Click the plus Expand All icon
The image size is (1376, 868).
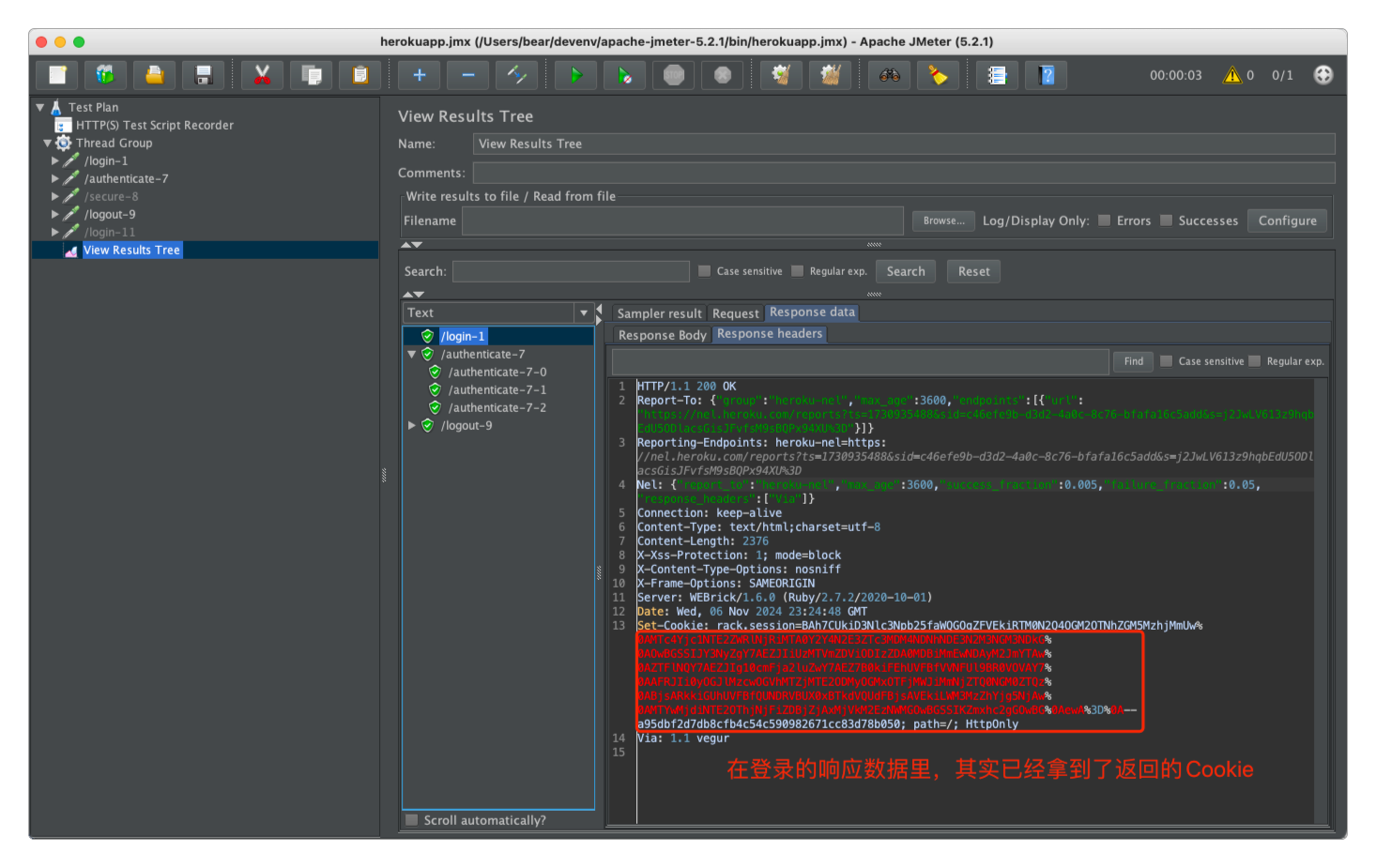tap(420, 75)
